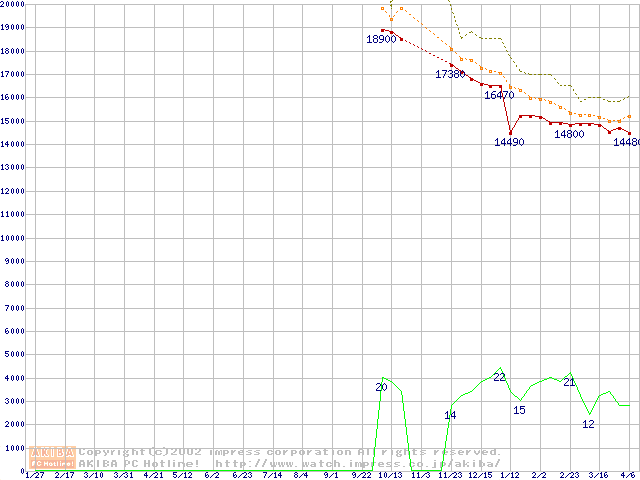640x480 pixels.
Task: Select the 5000 y-axis label
Action: click(x=13, y=354)
